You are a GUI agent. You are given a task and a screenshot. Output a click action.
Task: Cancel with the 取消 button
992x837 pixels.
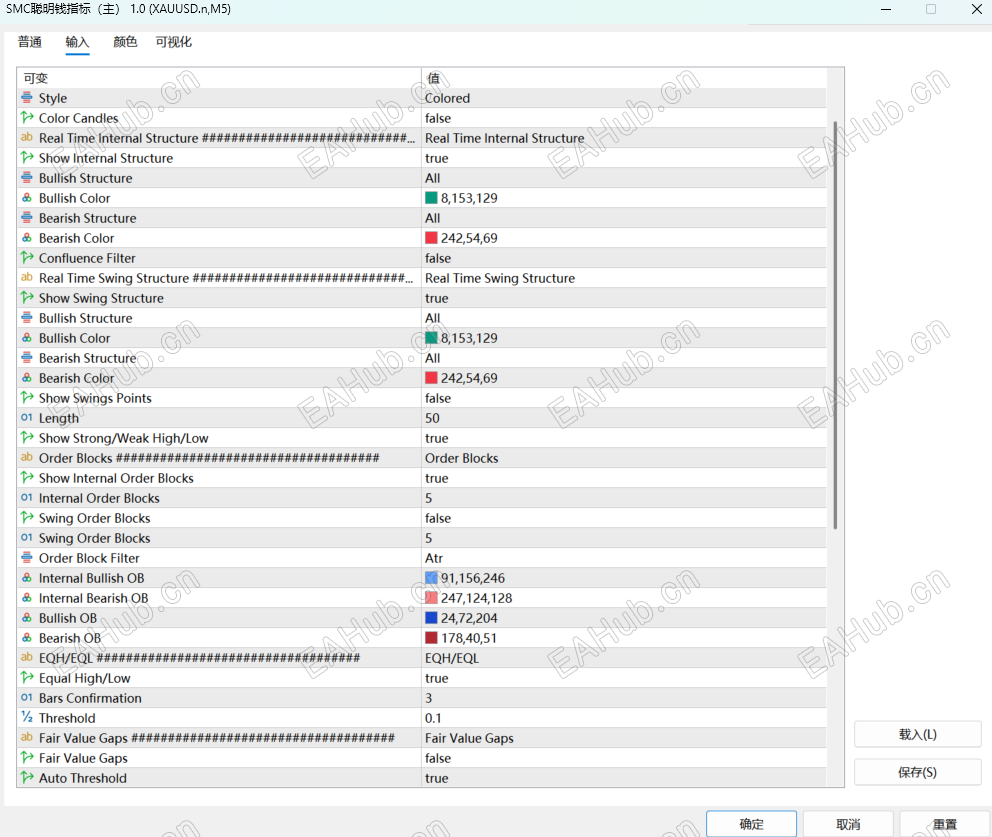(x=848, y=824)
